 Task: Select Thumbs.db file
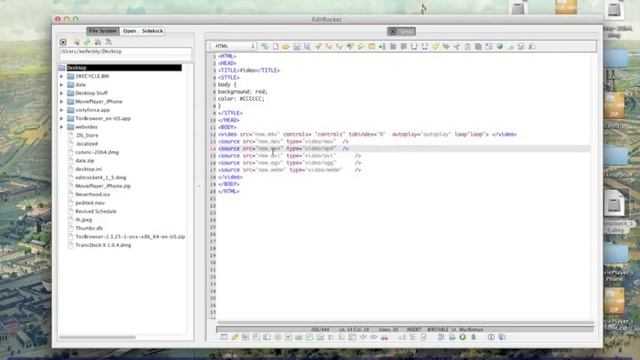[x=89, y=228]
